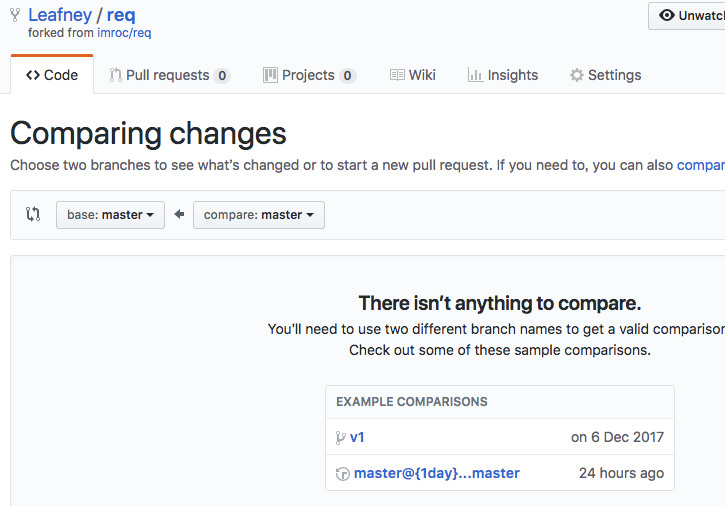The image size is (725, 506).
Task: Select the Code tab
Action: 52,75
